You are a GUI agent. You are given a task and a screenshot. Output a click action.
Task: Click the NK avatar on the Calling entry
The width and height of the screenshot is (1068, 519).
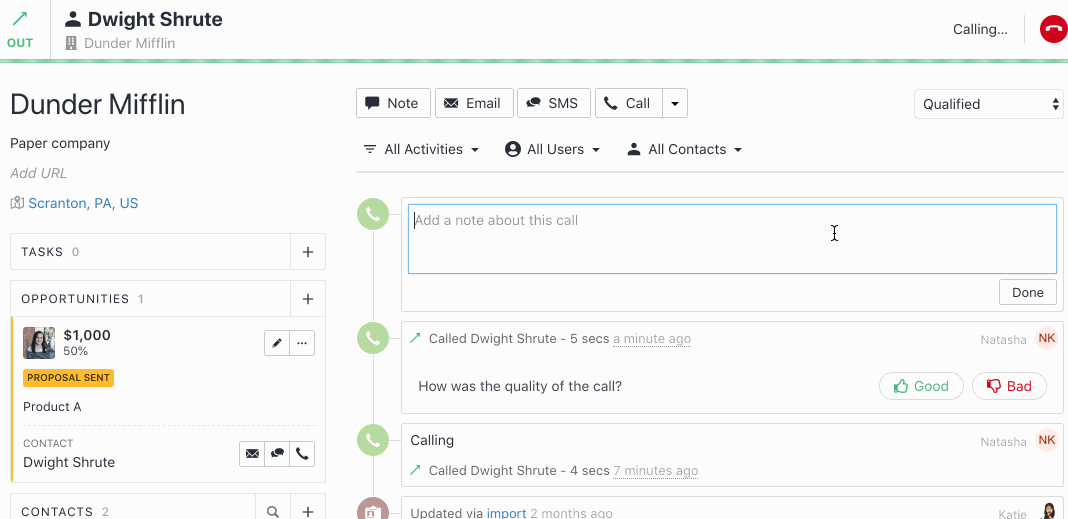pyautogui.click(x=1047, y=440)
